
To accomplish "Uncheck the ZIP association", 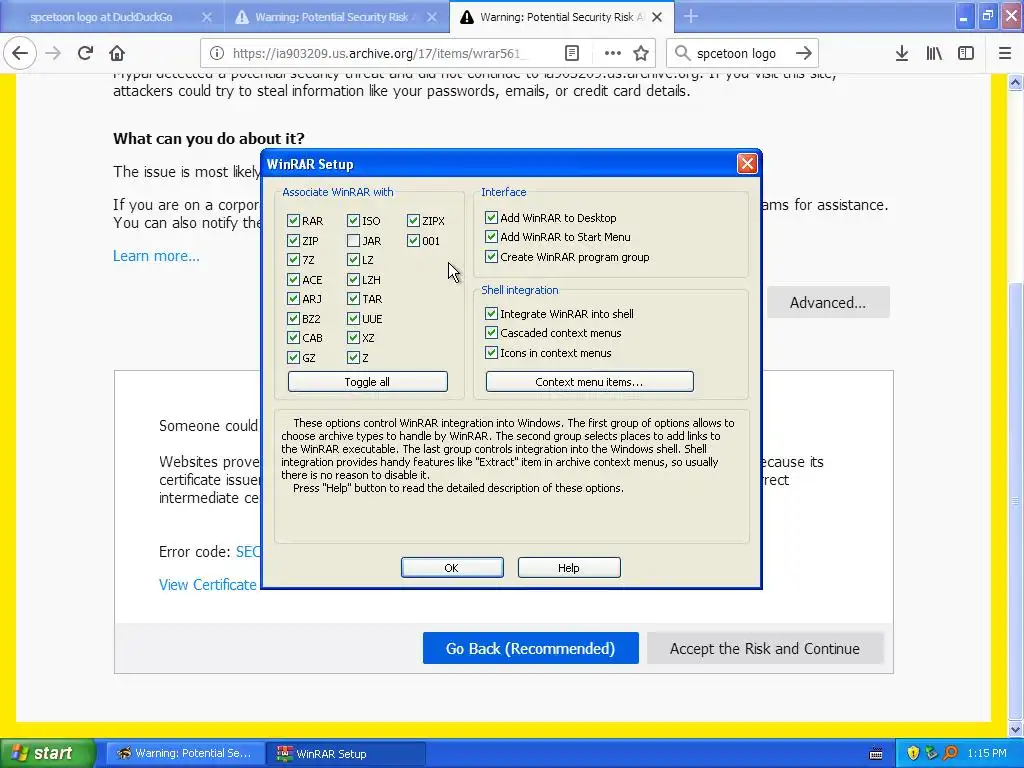I will coord(293,240).
